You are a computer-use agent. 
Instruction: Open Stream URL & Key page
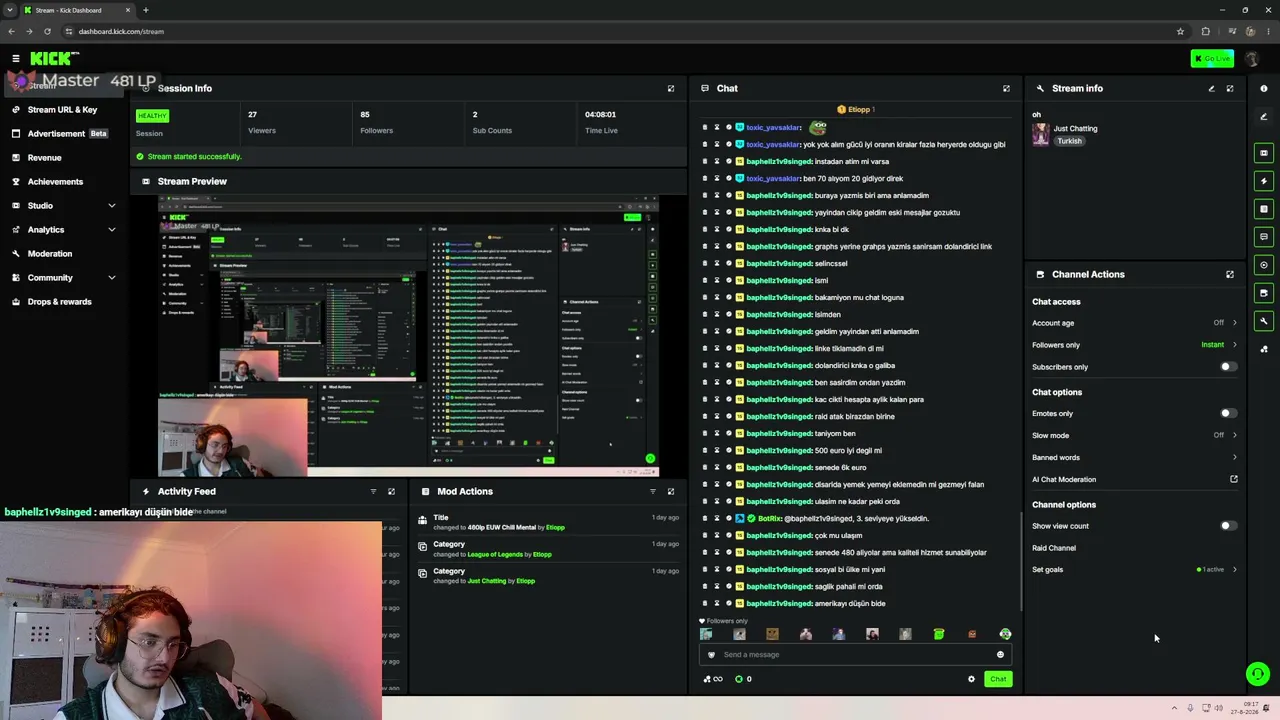64,109
